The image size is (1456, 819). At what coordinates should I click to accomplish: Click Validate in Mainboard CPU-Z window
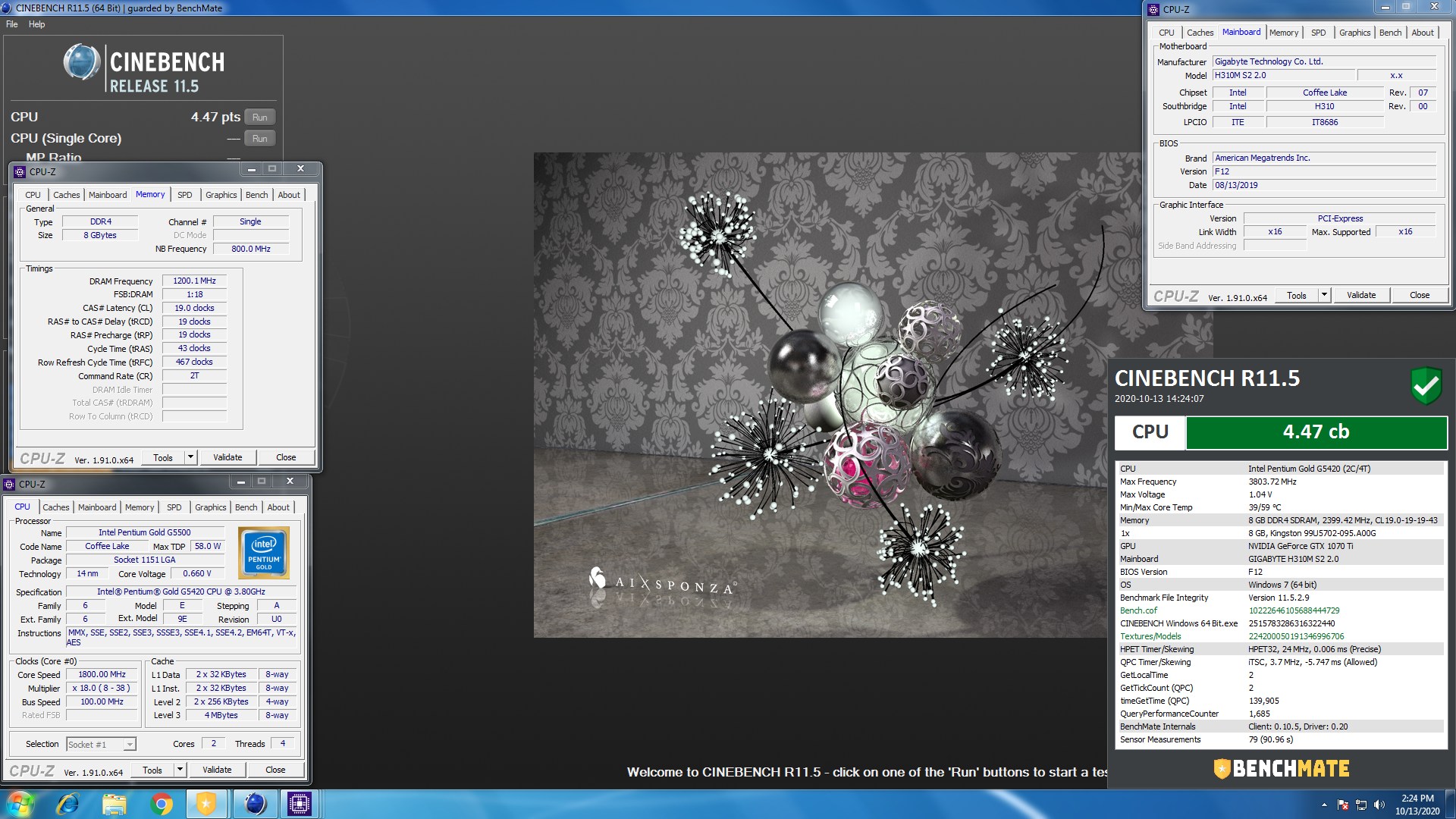(x=1361, y=296)
